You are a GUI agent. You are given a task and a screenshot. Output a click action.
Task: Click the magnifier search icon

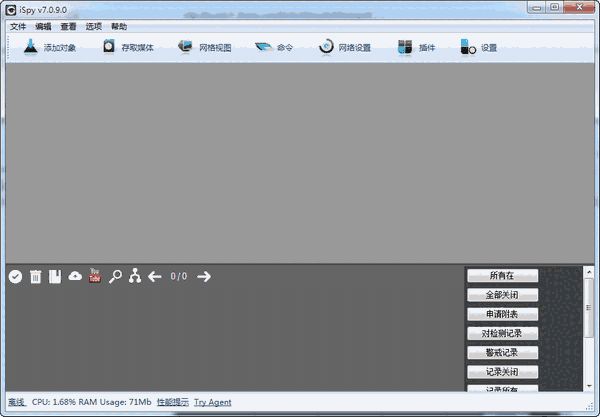click(x=115, y=276)
